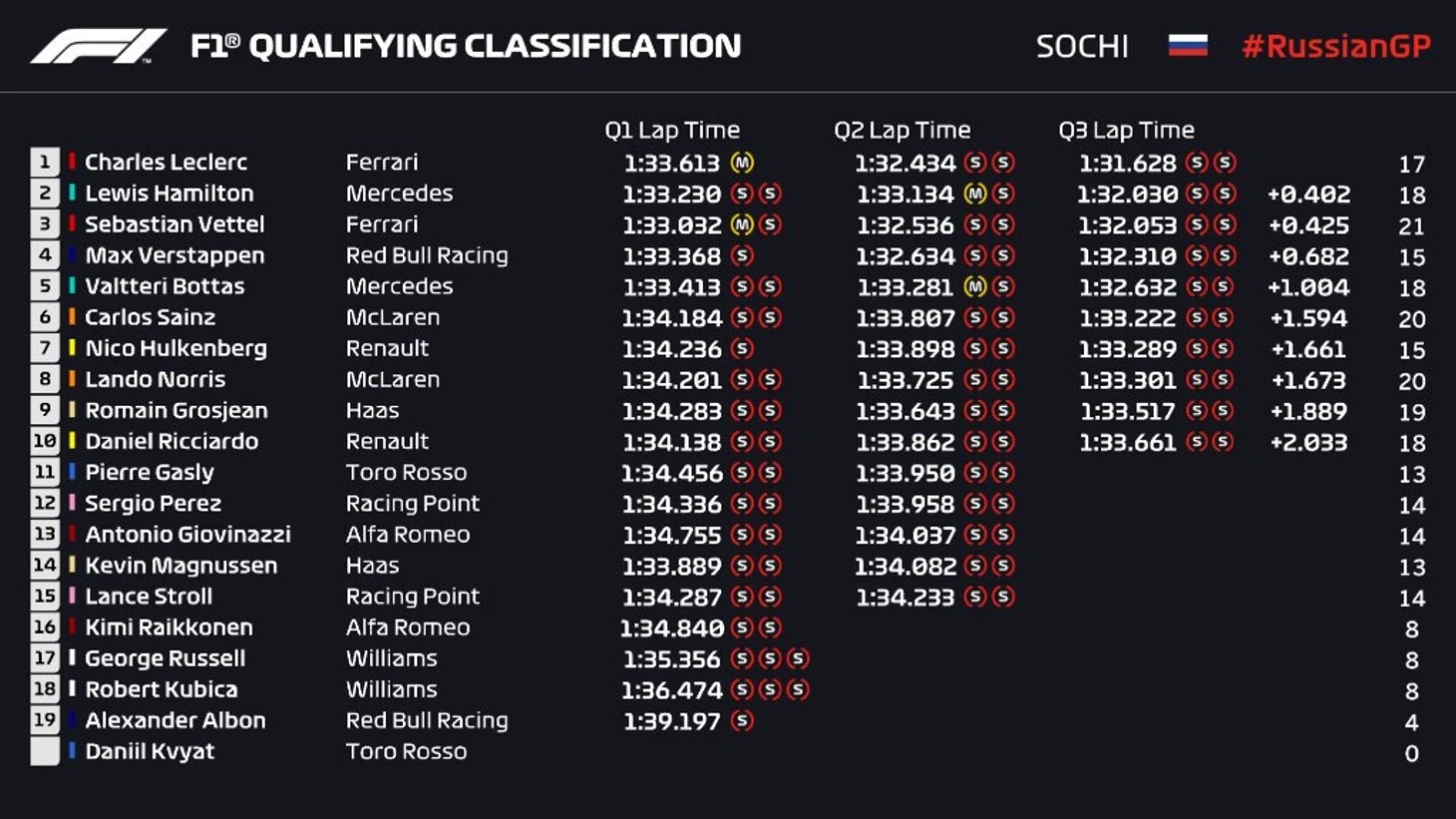Select the Q1 Lap Time column header
Viewport: 1456px width, 819px height.
point(672,131)
